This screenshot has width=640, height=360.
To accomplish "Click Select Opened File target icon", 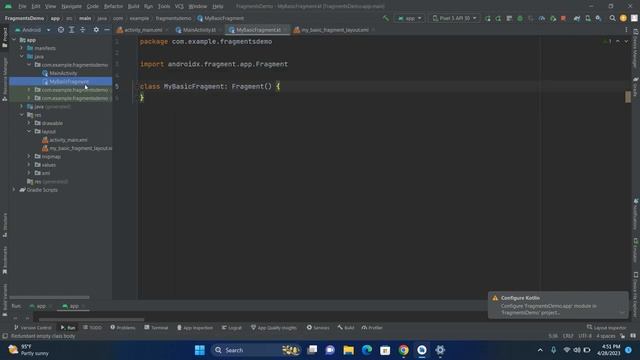I will [x=61, y=30].
